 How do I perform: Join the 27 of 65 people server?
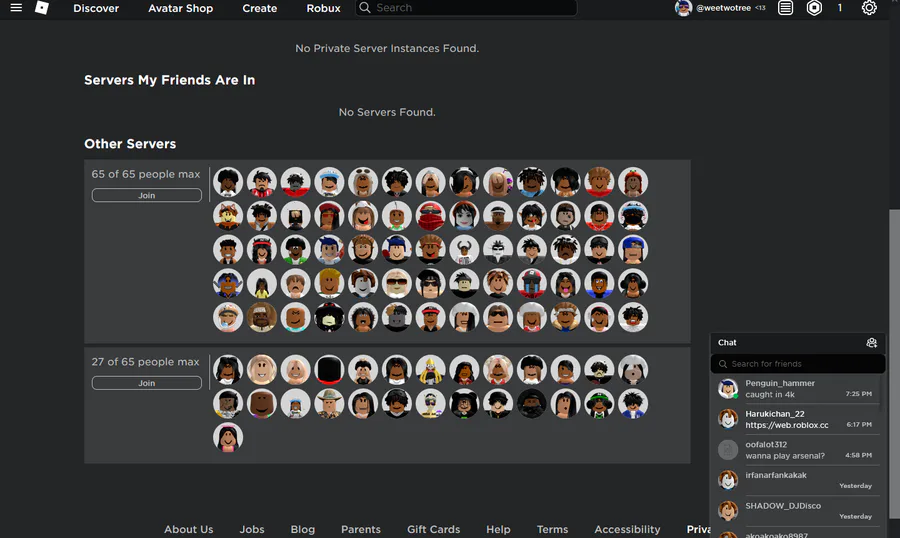pyautogui.click(x=146, y=383)
